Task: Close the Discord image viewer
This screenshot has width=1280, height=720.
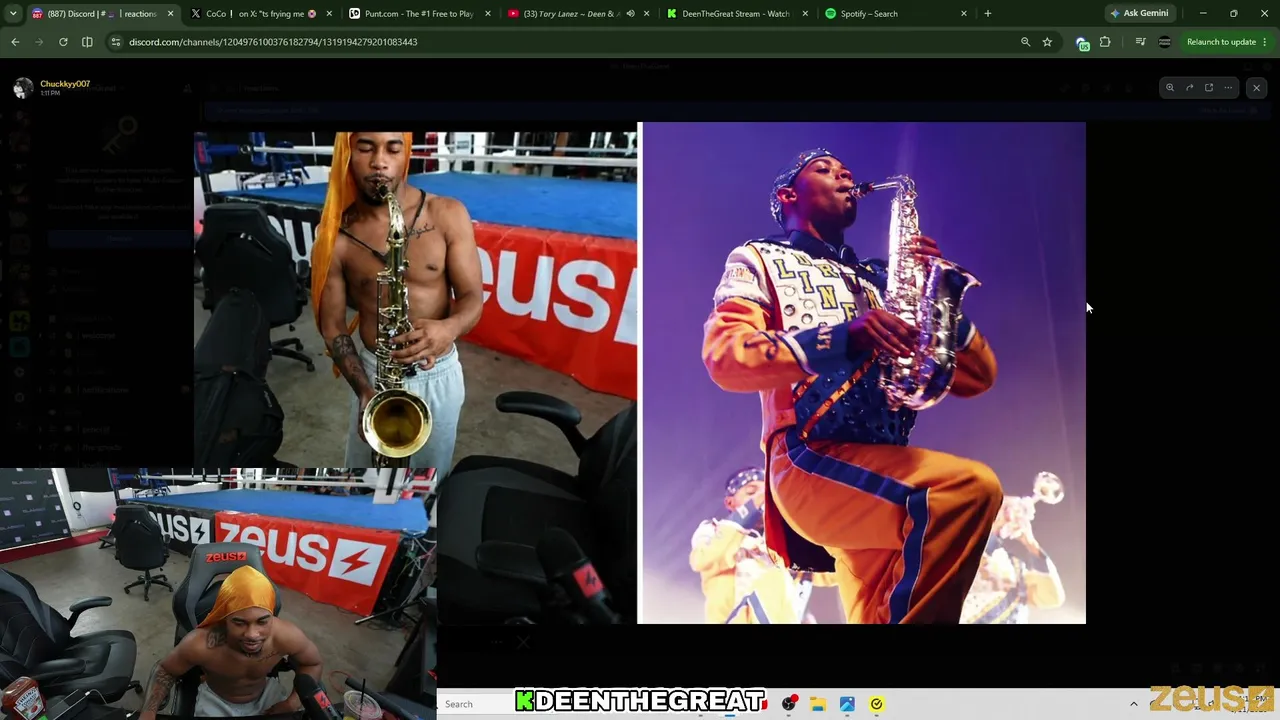Action: (x=1257, y=88)
